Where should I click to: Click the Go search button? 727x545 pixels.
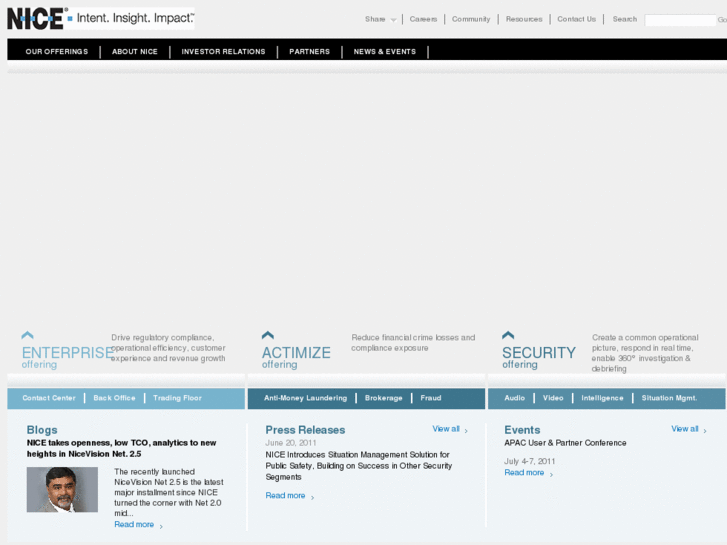coord(722,19)
